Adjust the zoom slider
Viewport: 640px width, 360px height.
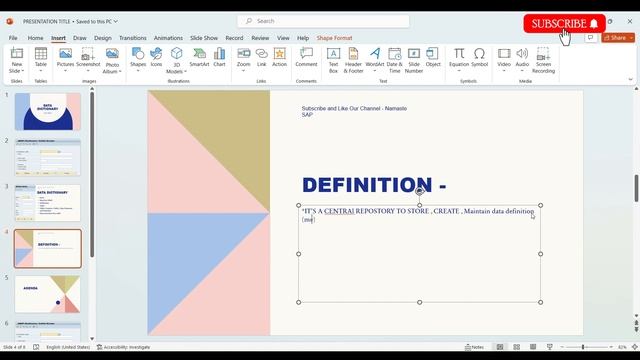tap(583, 347)
